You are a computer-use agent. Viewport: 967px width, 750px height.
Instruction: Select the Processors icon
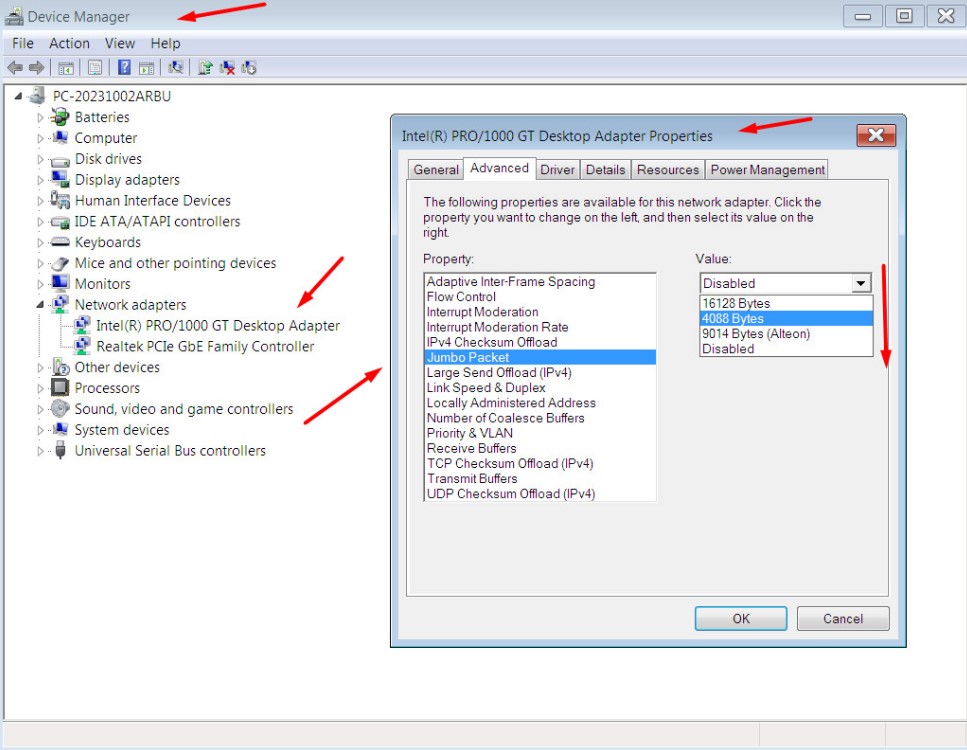(x=60, y=387)
